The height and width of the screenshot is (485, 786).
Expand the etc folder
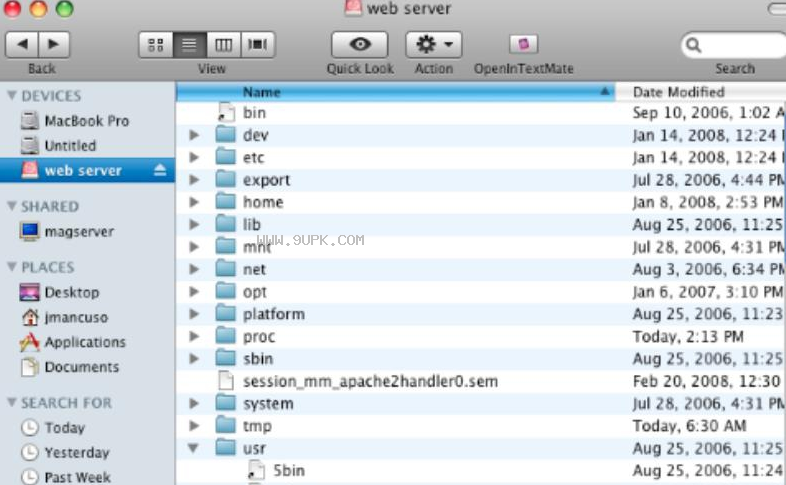(194, 157)
